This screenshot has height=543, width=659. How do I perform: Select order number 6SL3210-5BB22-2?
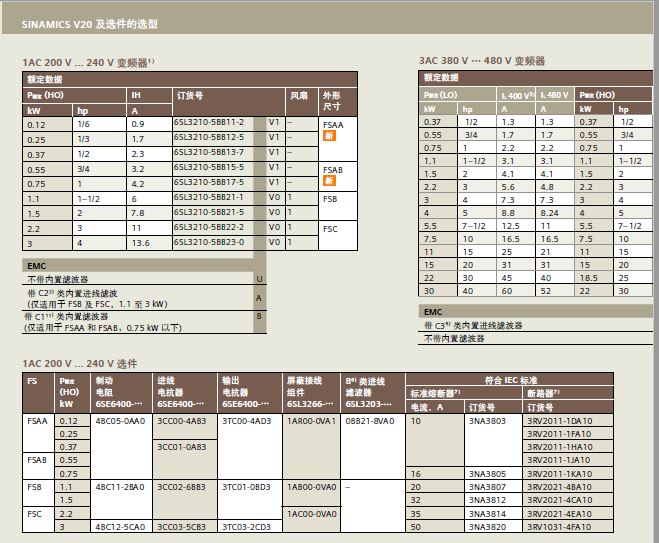point(209,227)
